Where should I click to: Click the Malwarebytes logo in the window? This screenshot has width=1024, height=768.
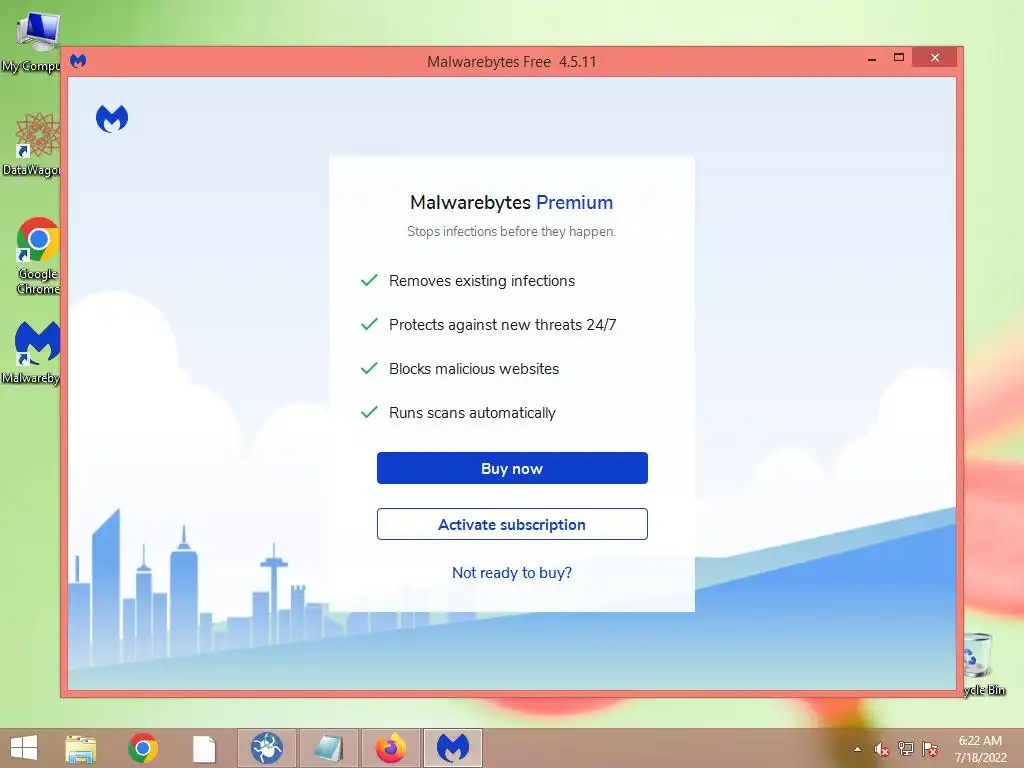coord(112,119)
